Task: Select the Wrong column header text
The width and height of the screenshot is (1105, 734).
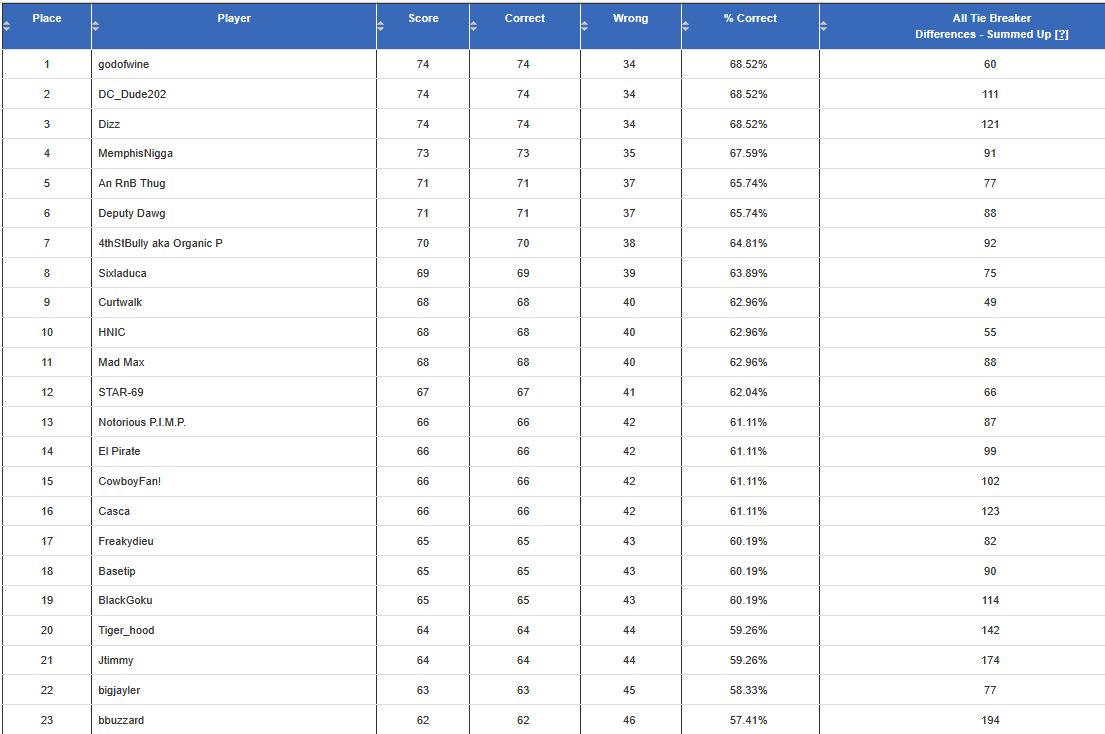Action: (x=630, y=18)
